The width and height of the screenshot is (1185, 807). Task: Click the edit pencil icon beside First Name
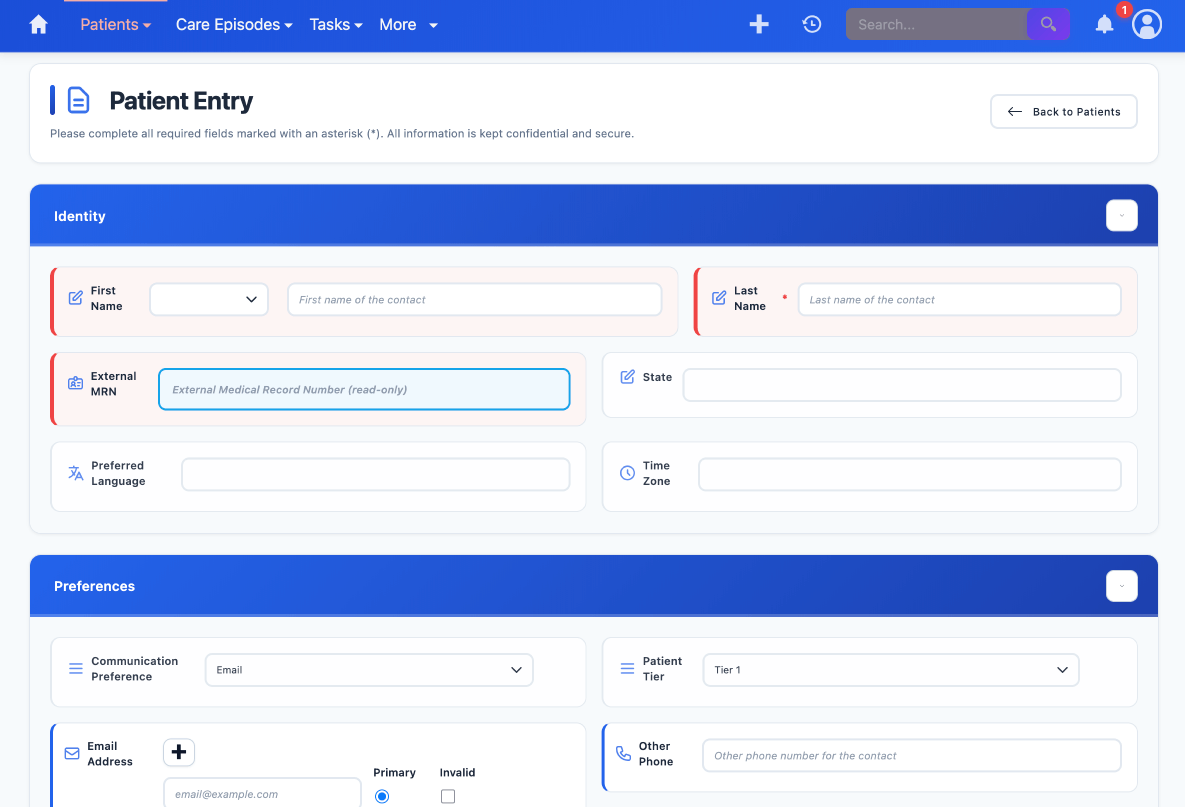[75, 297]
